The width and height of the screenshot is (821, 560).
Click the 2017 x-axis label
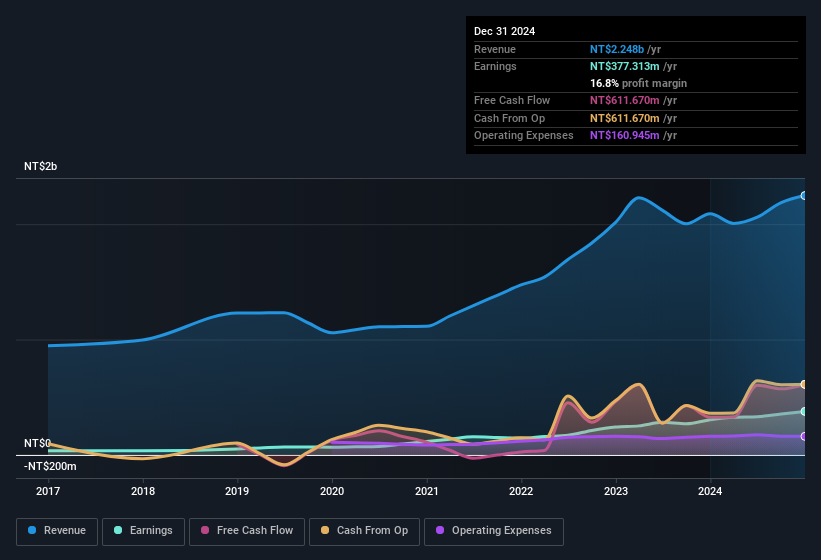click(x=48, y=491)
